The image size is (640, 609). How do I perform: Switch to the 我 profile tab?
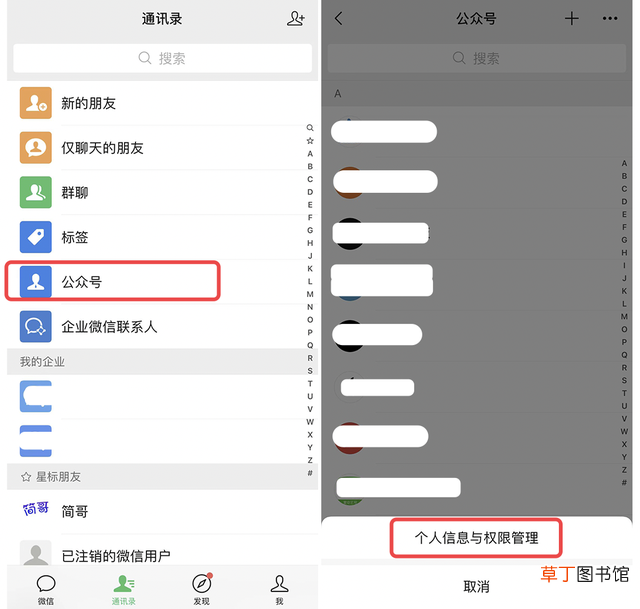(x=280, y=589)
